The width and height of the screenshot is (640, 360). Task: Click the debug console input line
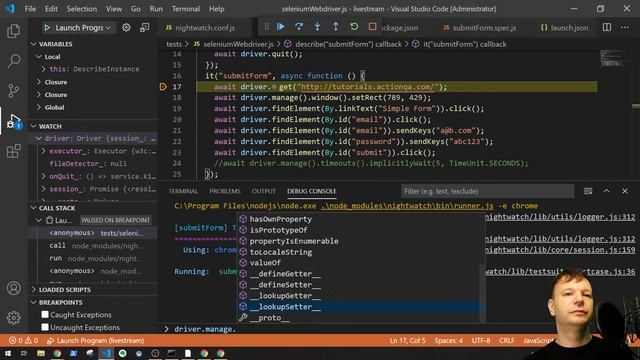pos(359,329)
